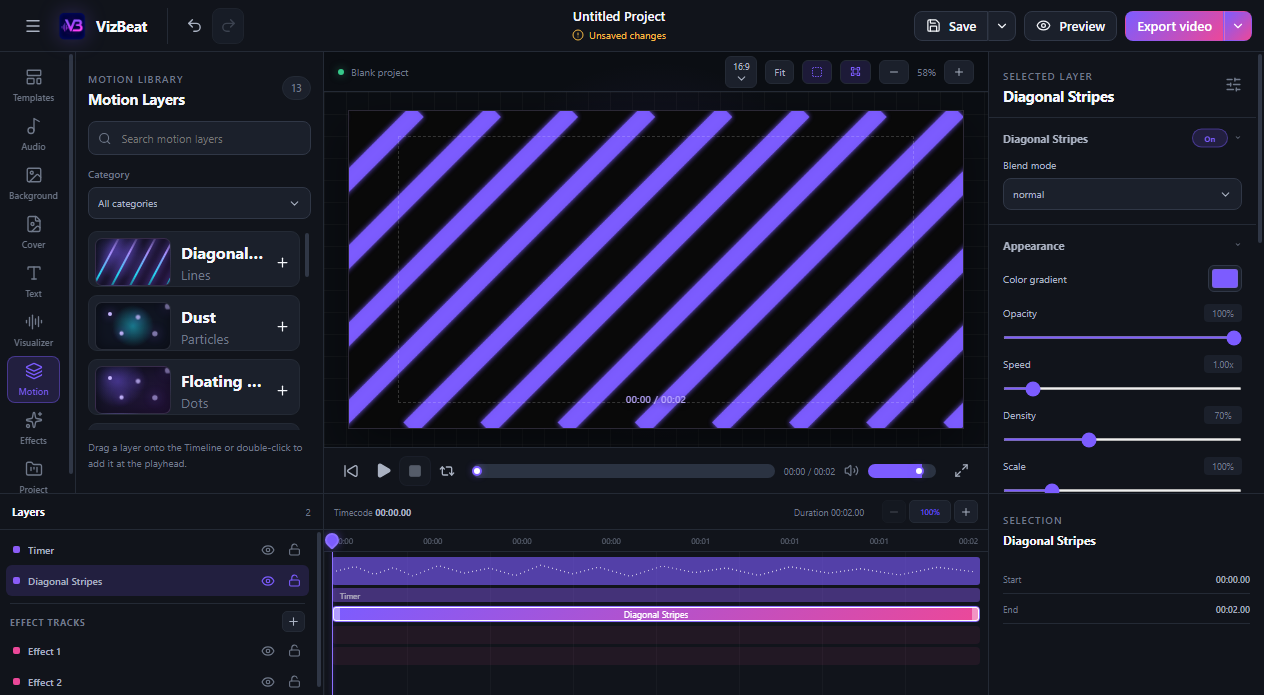Click the timeline 100% zoom button

tap(930, 512)
